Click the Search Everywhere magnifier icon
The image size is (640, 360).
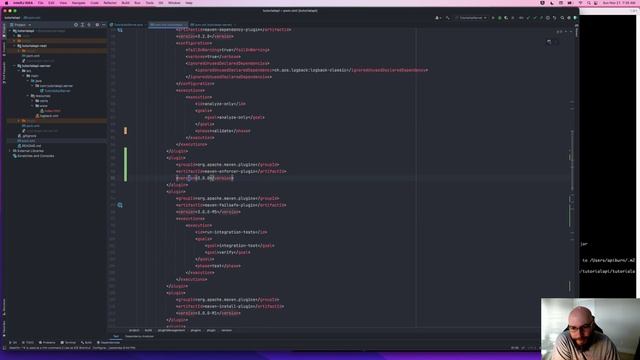[562, 18]
